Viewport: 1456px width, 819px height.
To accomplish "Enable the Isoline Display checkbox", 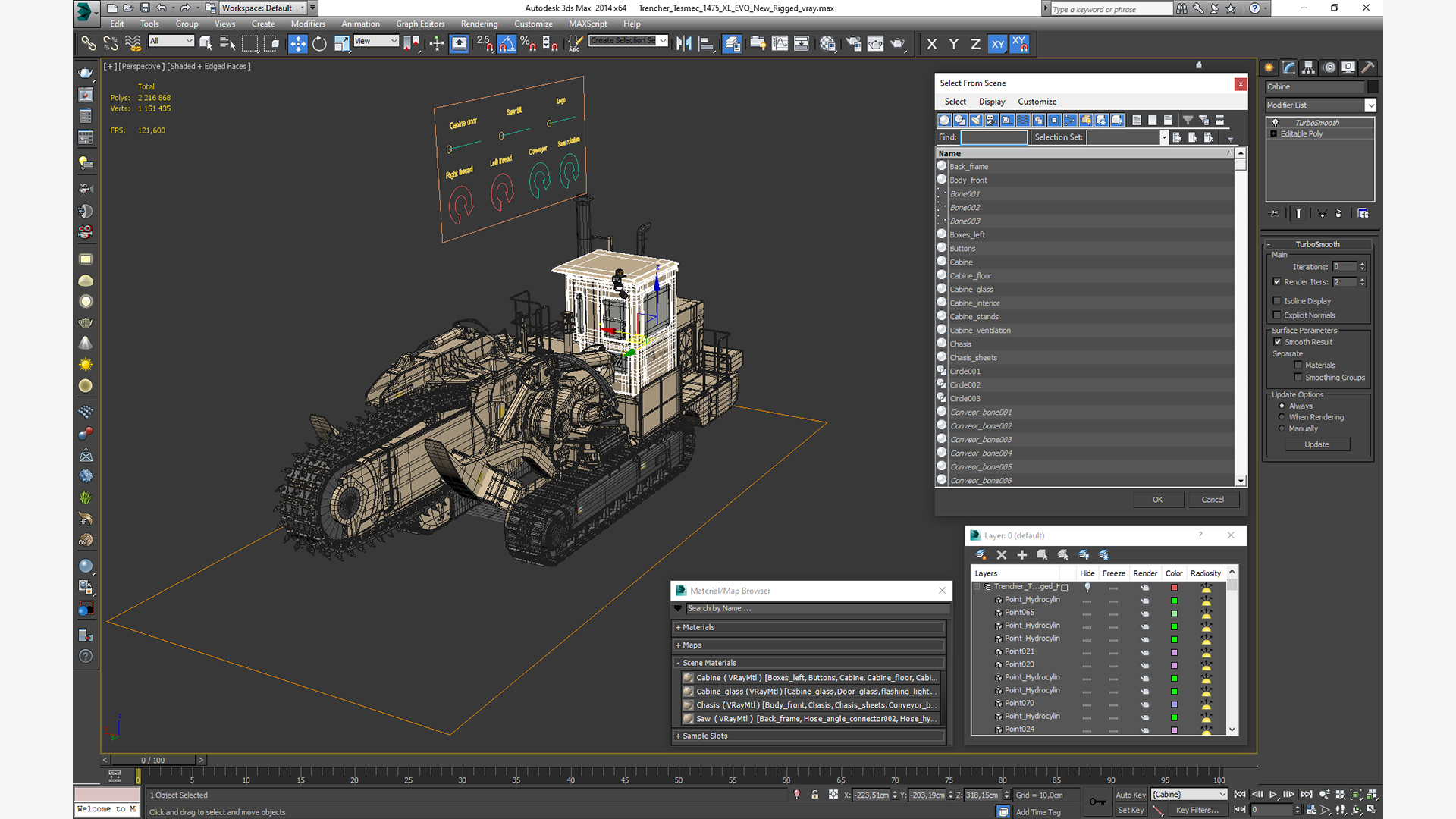I will (1277, 301).
